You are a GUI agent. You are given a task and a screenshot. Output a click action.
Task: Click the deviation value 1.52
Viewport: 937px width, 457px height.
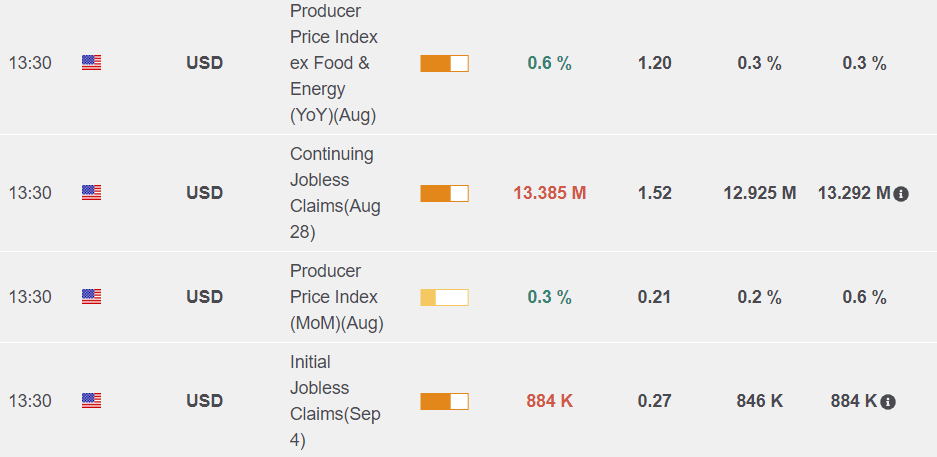(655, 193)
